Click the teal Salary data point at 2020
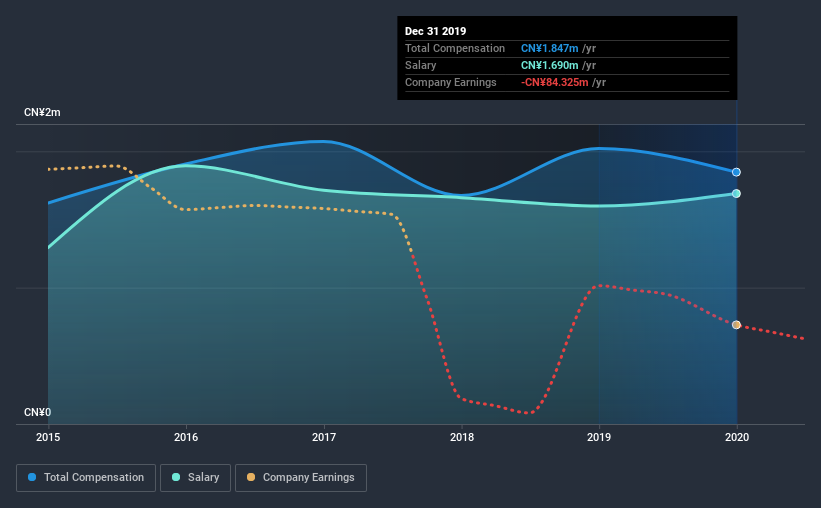Viewport: 821px width, 508px height. pyautogui.click(x=736, y=194)
